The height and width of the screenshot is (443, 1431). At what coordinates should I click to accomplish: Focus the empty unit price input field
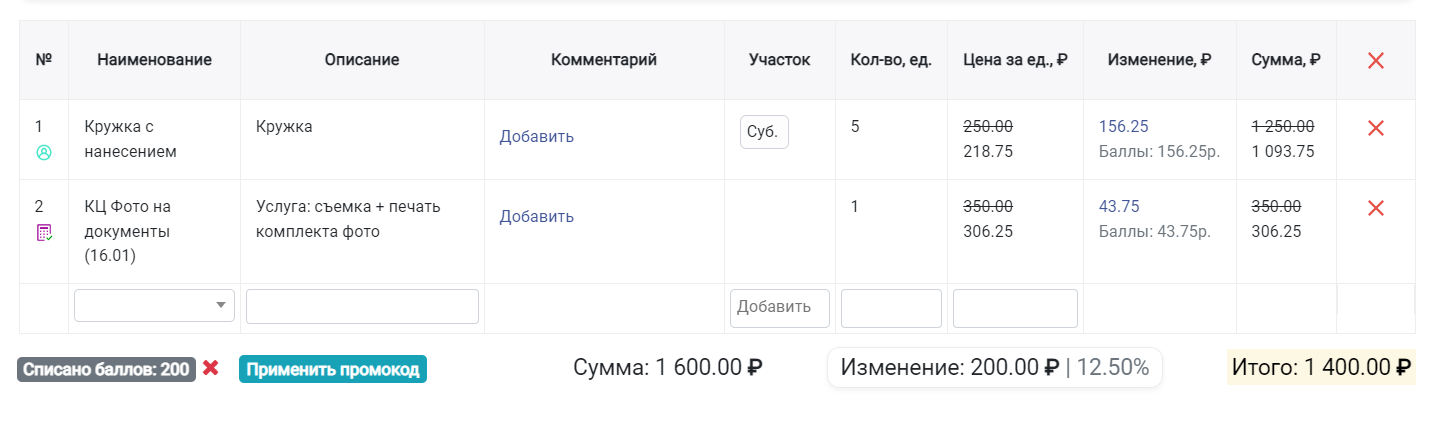pos(1015,309)
